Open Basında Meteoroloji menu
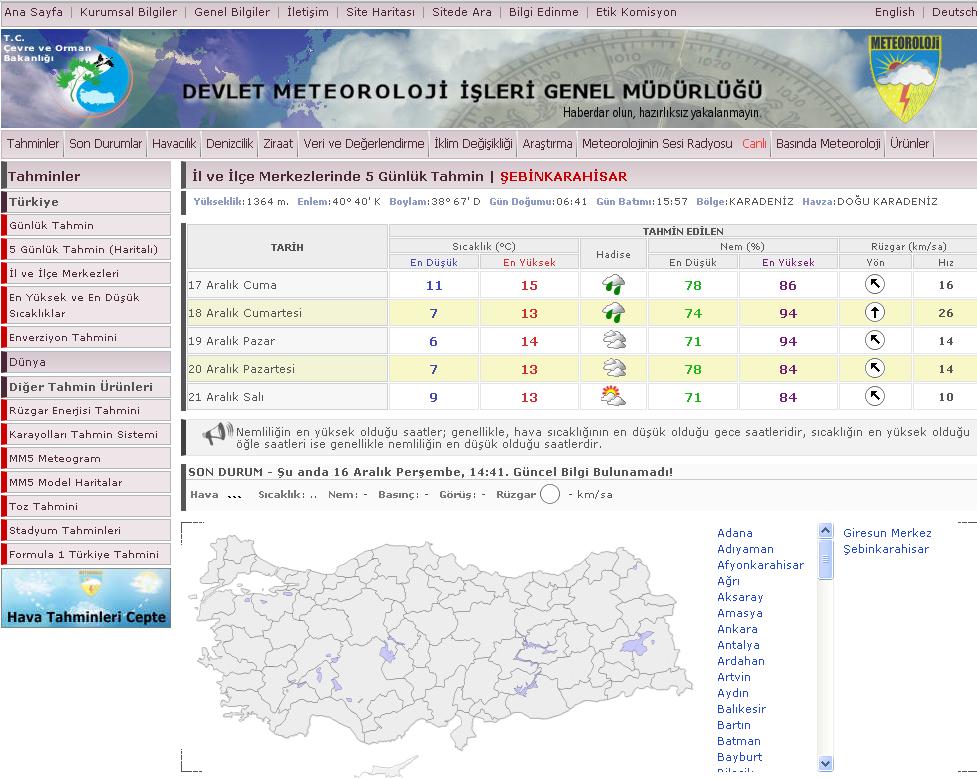This screenshot has width=977, height=778. 828,144
